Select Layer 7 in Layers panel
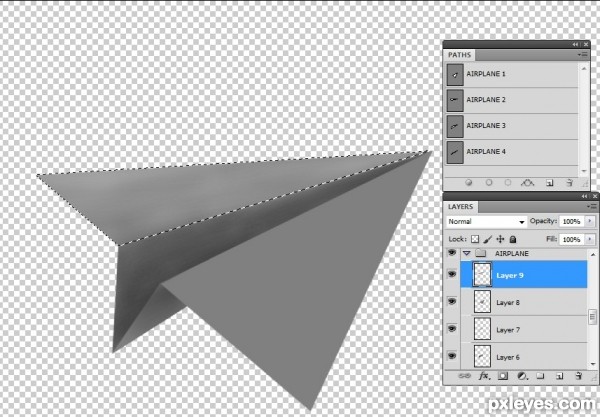This screenshot has width=600, height=417. (x=524, y=329)
